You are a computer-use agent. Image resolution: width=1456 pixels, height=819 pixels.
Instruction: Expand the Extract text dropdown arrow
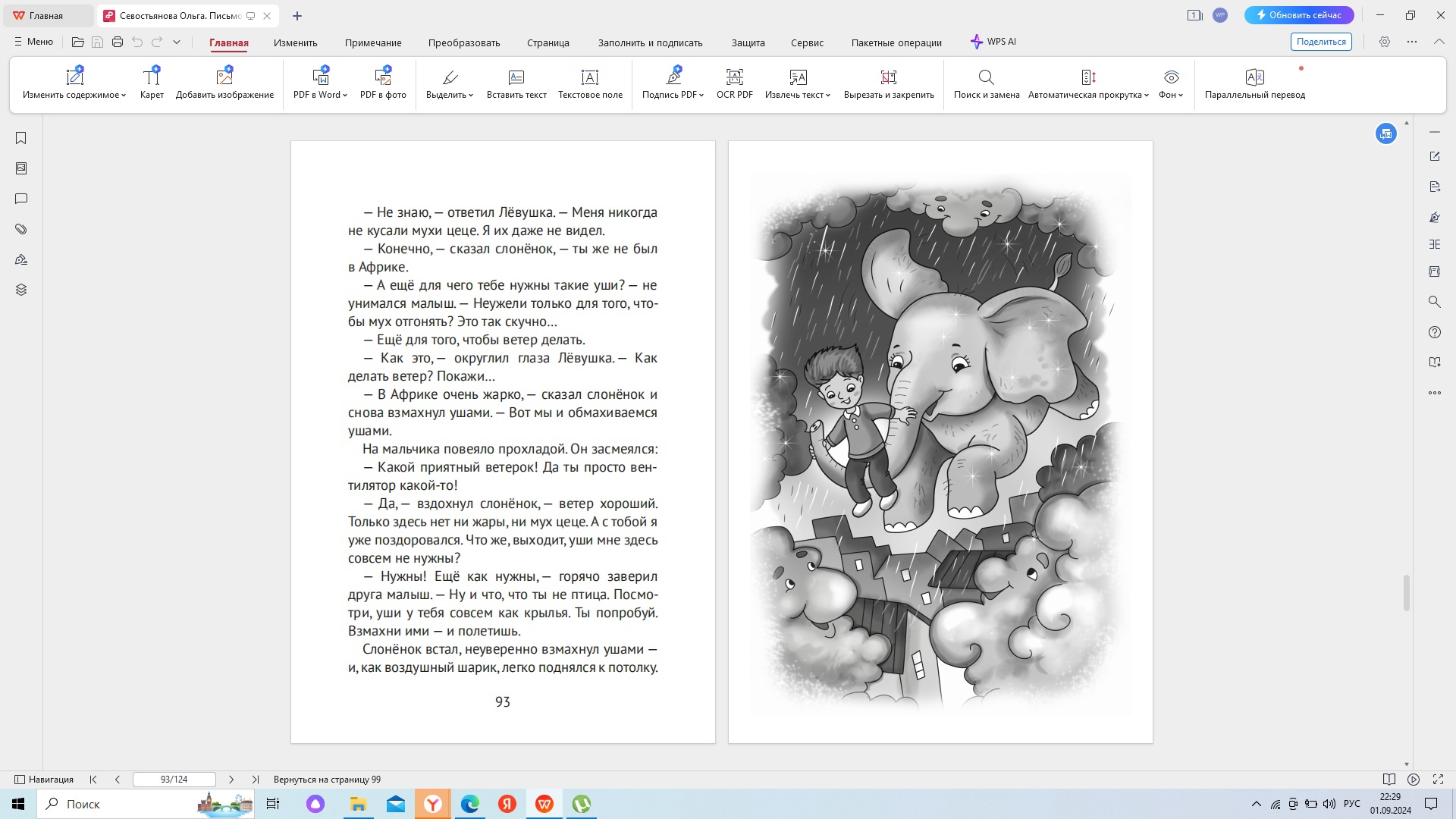[x=828, y=96]
